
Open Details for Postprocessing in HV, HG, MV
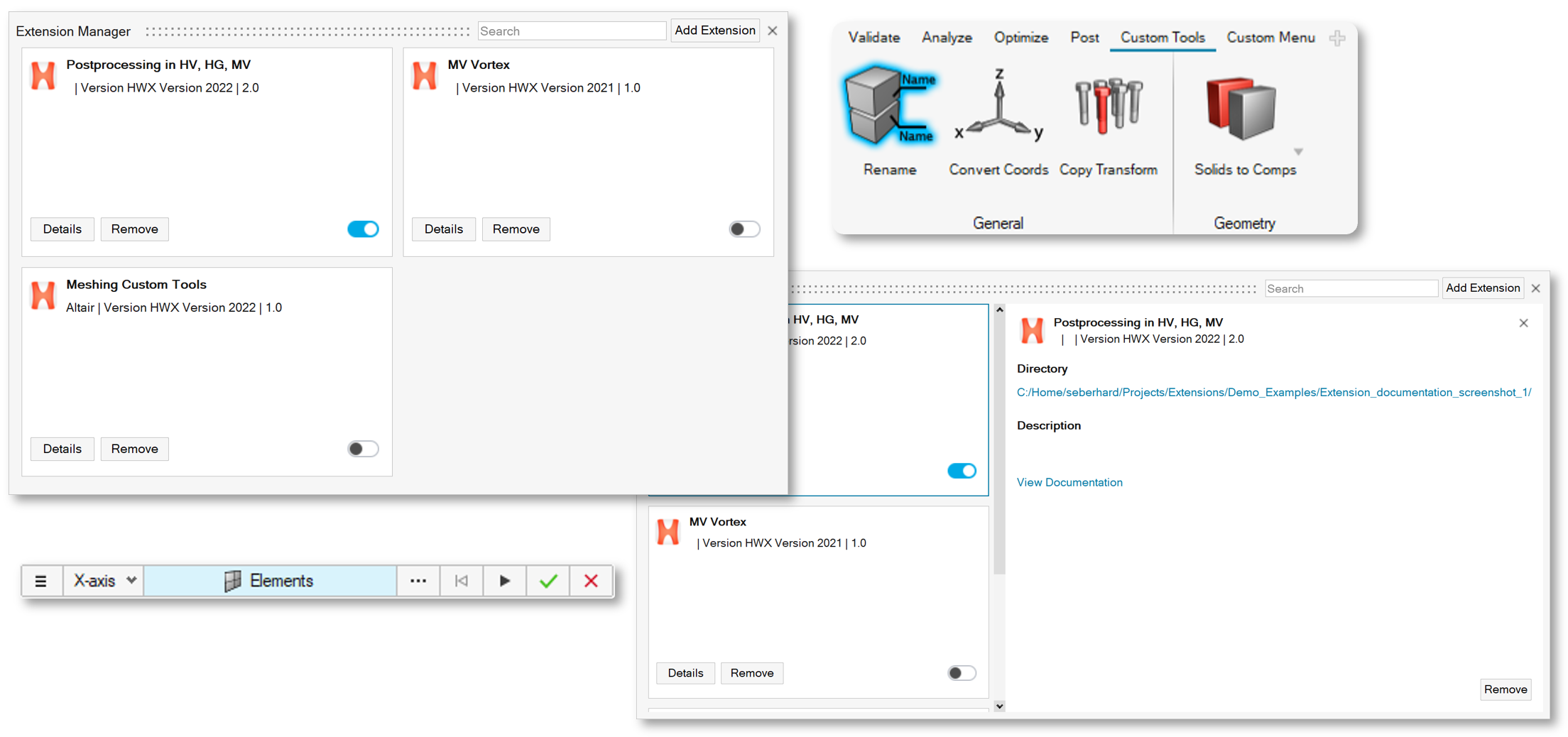point(62,229)
